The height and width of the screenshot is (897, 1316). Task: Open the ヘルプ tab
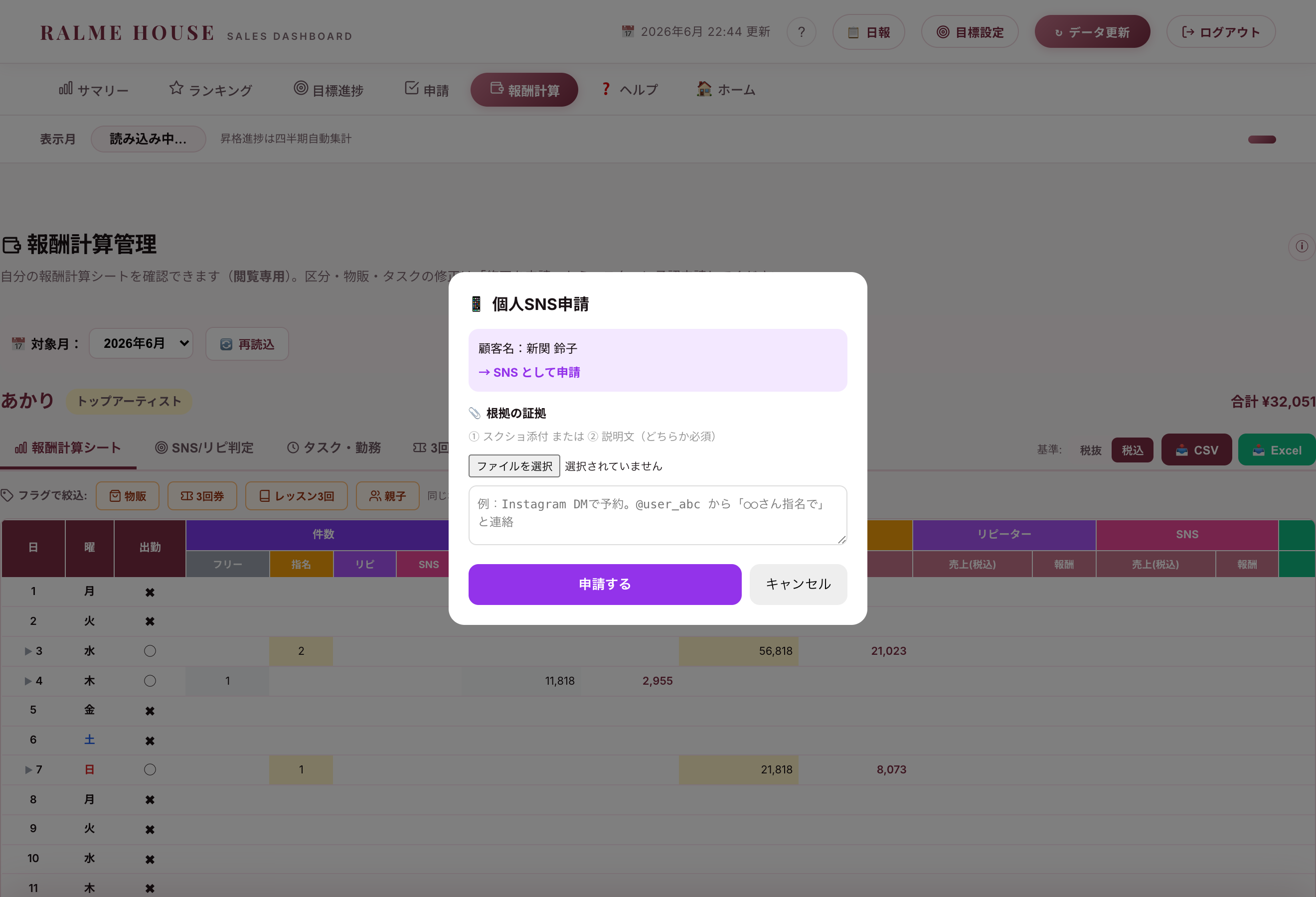[x=630, y=89]
